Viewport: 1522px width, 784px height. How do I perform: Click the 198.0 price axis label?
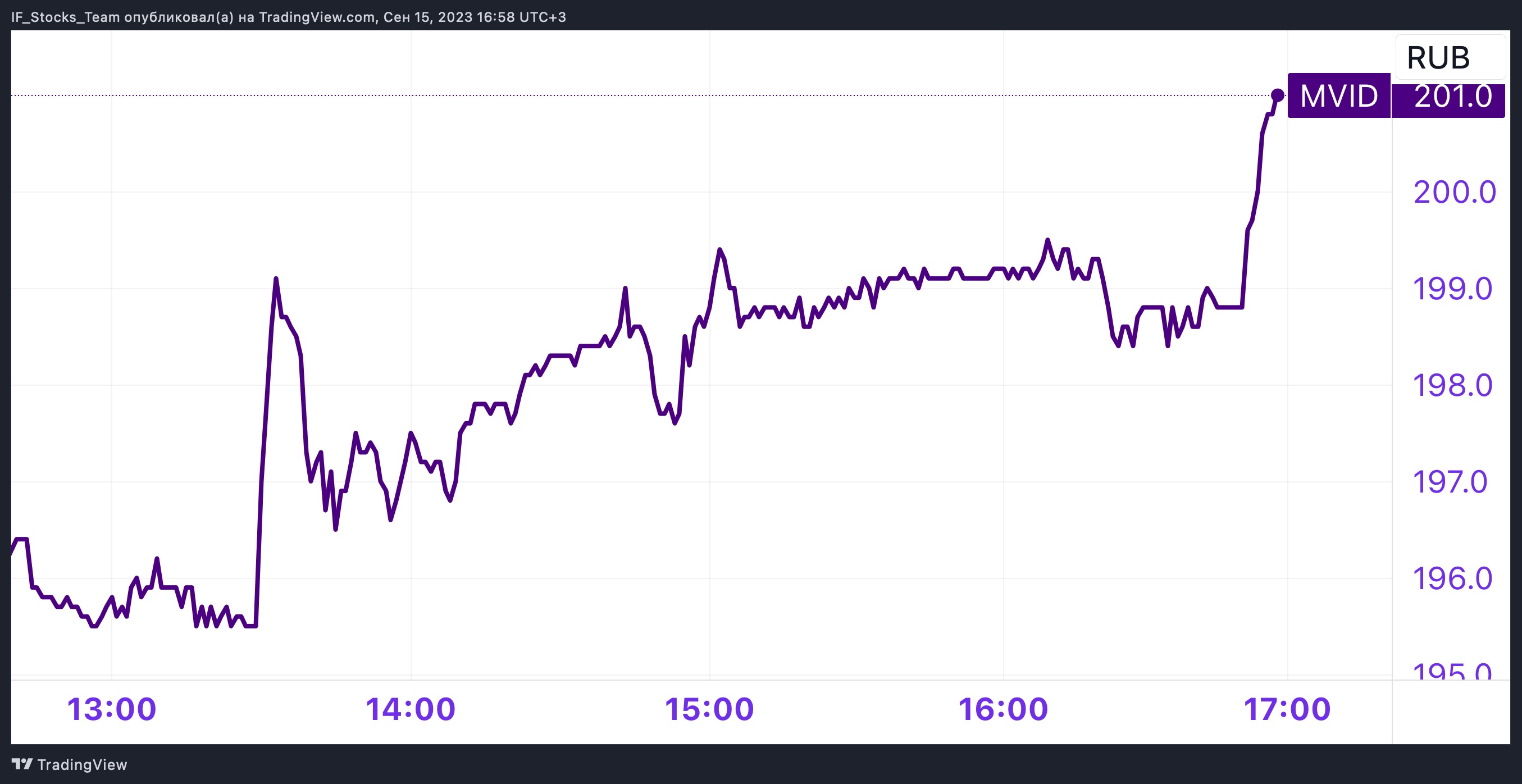(1452, 385)
